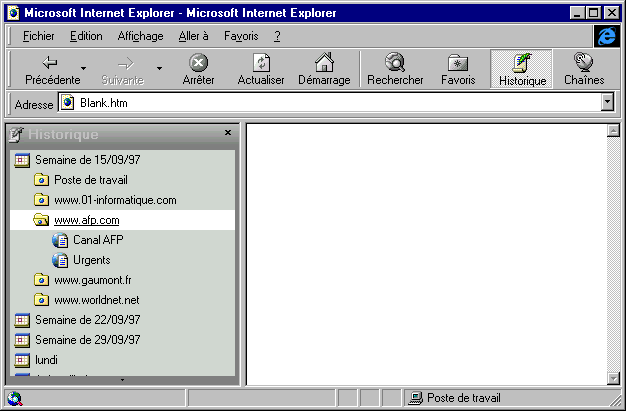Open the Chaînes channels pane
Image resolution: width=626 pixels, height=411 pixels.
tap(584, 69)
